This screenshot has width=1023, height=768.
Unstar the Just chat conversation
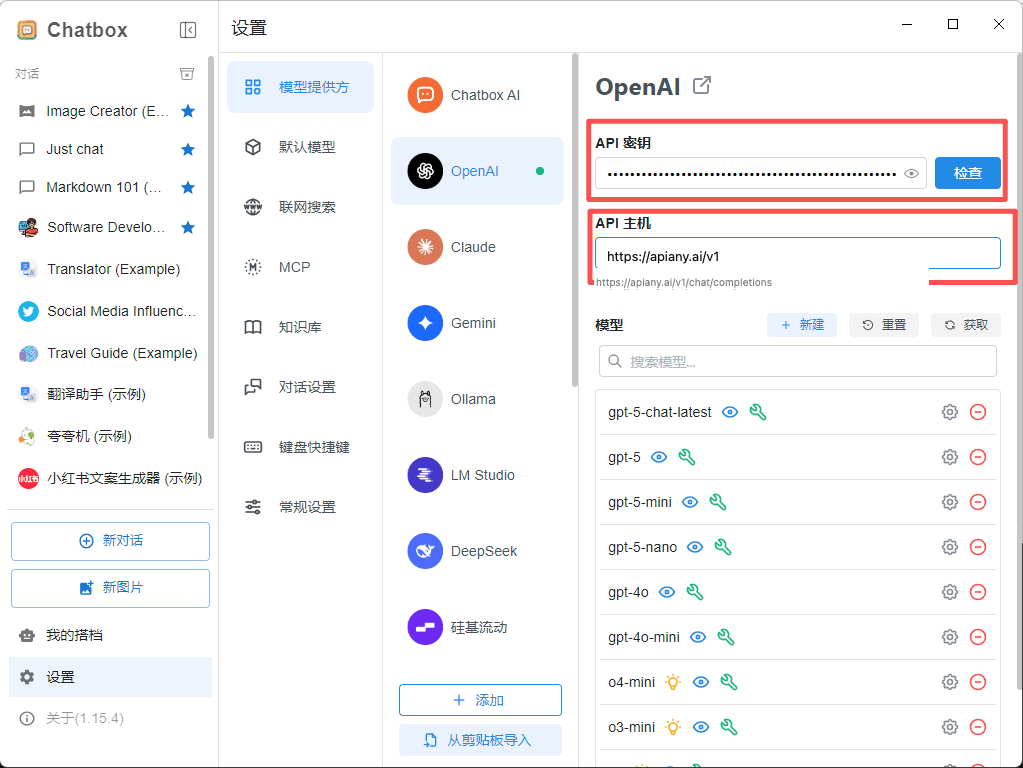pos(188,149)
